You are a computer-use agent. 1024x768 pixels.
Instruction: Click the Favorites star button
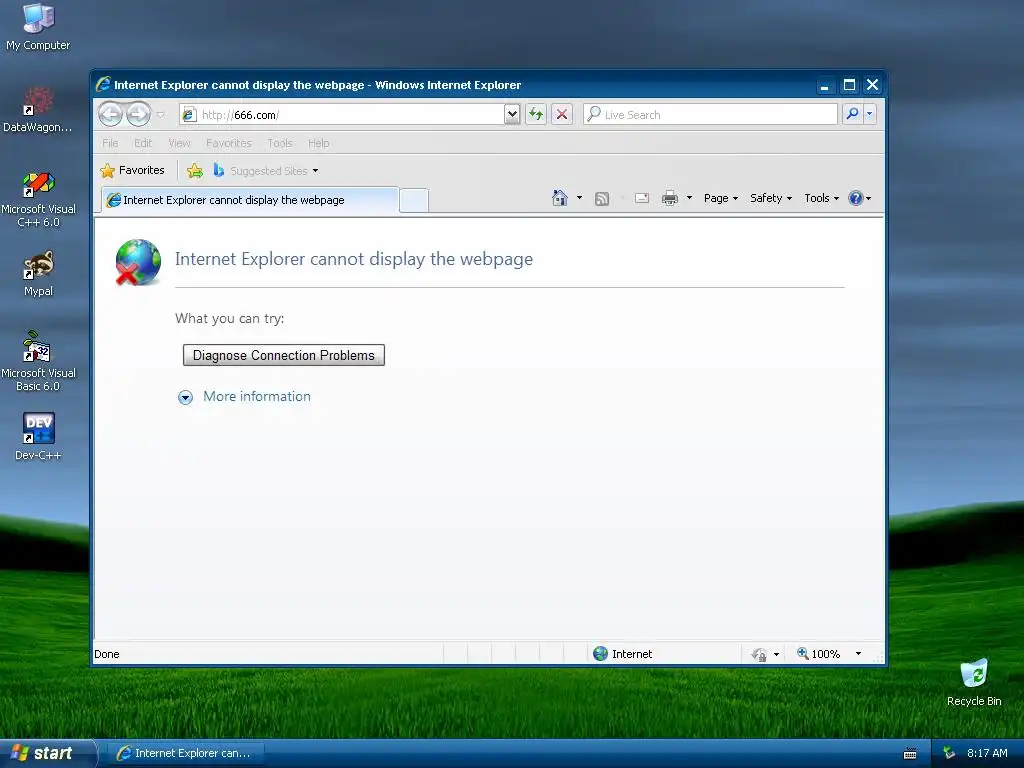point(132,170)
